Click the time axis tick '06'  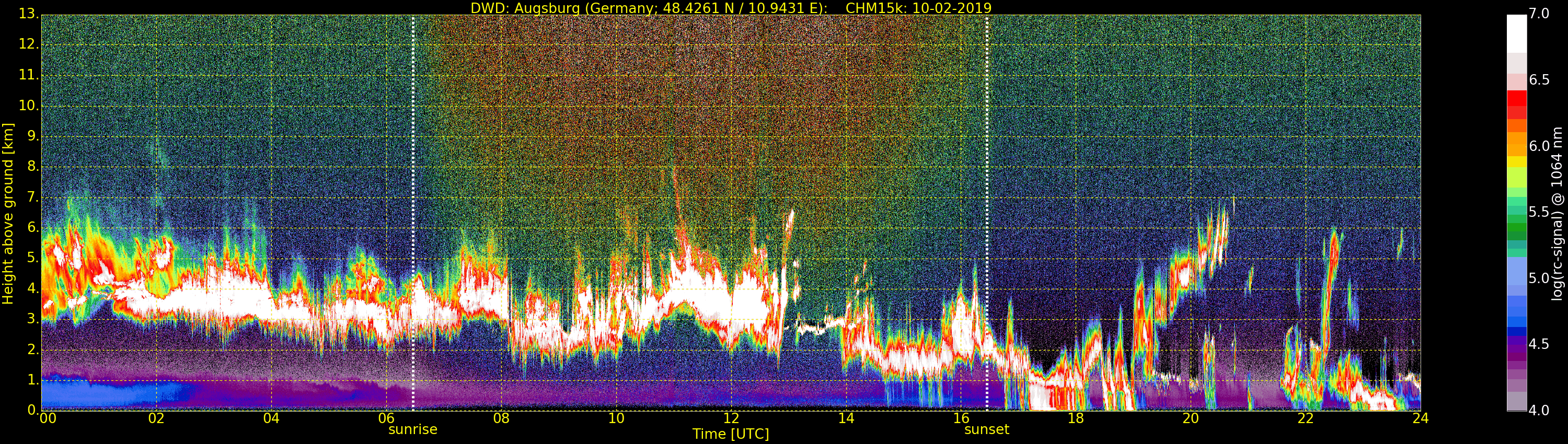386,418
